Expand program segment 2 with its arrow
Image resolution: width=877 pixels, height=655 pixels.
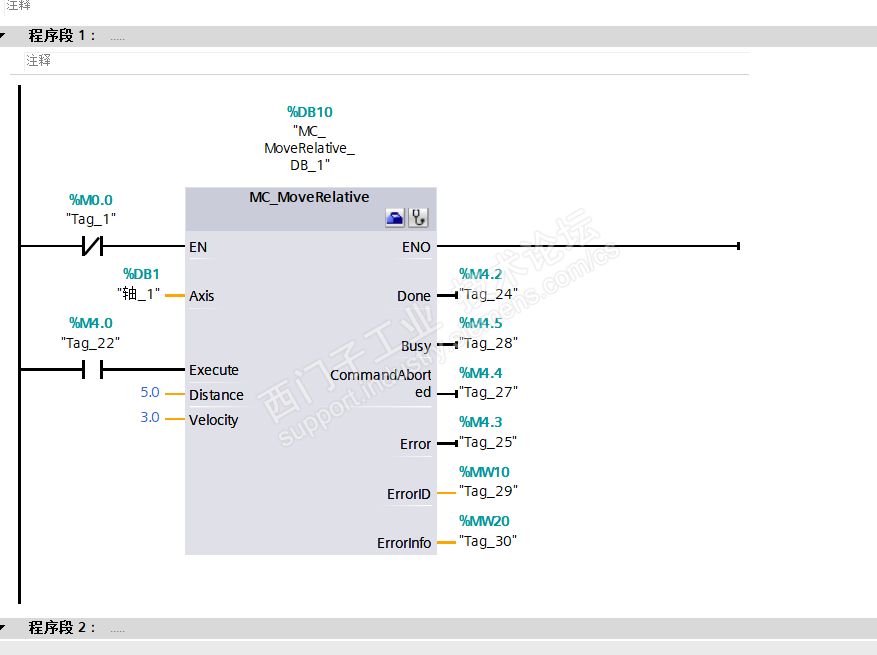pos(4,628)
